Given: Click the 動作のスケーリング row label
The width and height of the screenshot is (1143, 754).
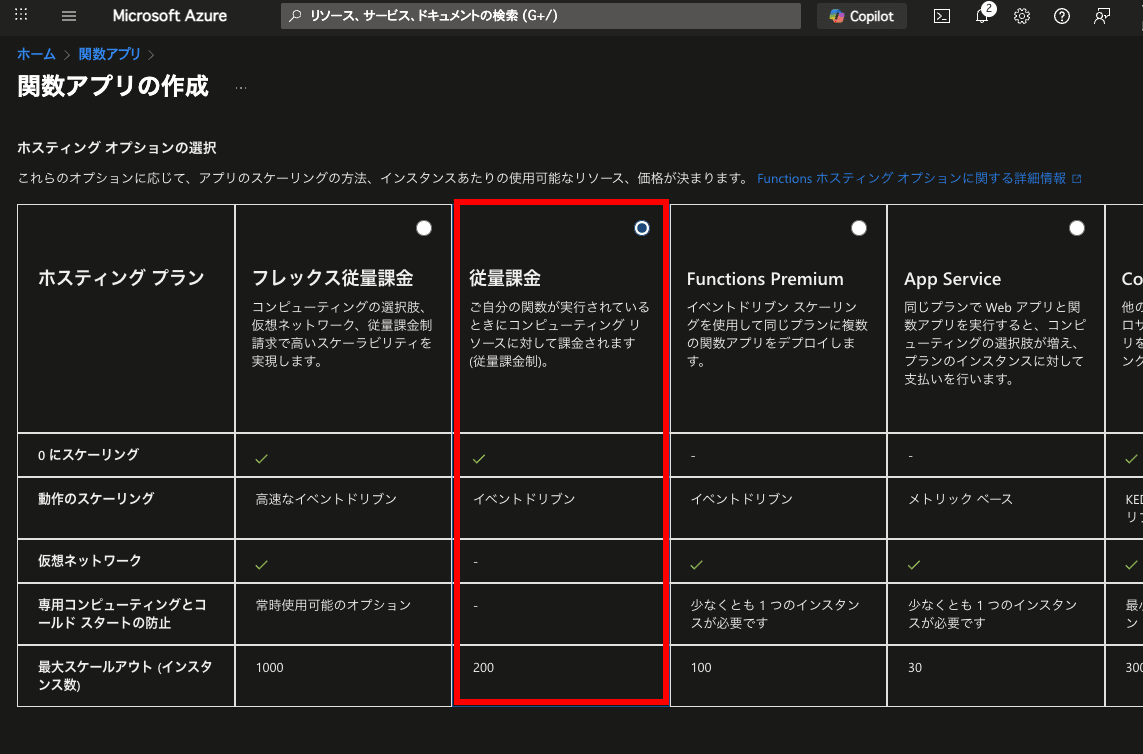Looking at the screenshot, I should [96, 498].
